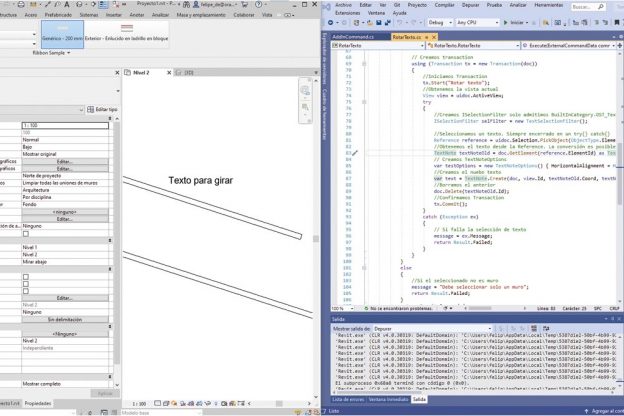Click the 1 : 100 view scale input field
This screenshot has height=416, width=624.
pos(65,125)
